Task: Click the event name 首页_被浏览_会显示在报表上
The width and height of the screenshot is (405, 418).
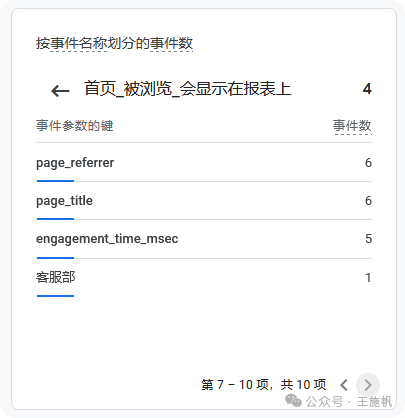Action: pos(188,89)
